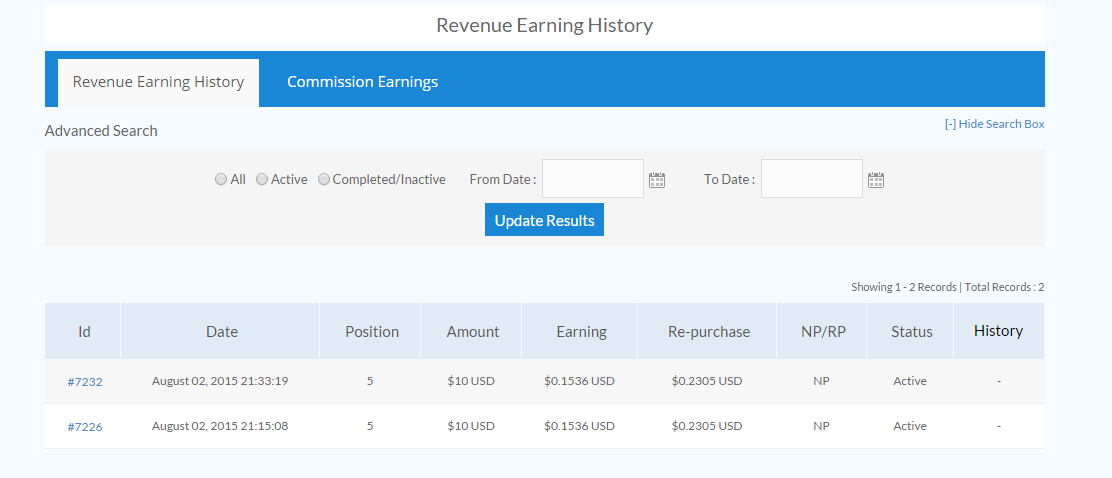This screenshot has width=1112, height=478.
Task: Select the Completed/Inactive radio button
Action: [324, 180]
